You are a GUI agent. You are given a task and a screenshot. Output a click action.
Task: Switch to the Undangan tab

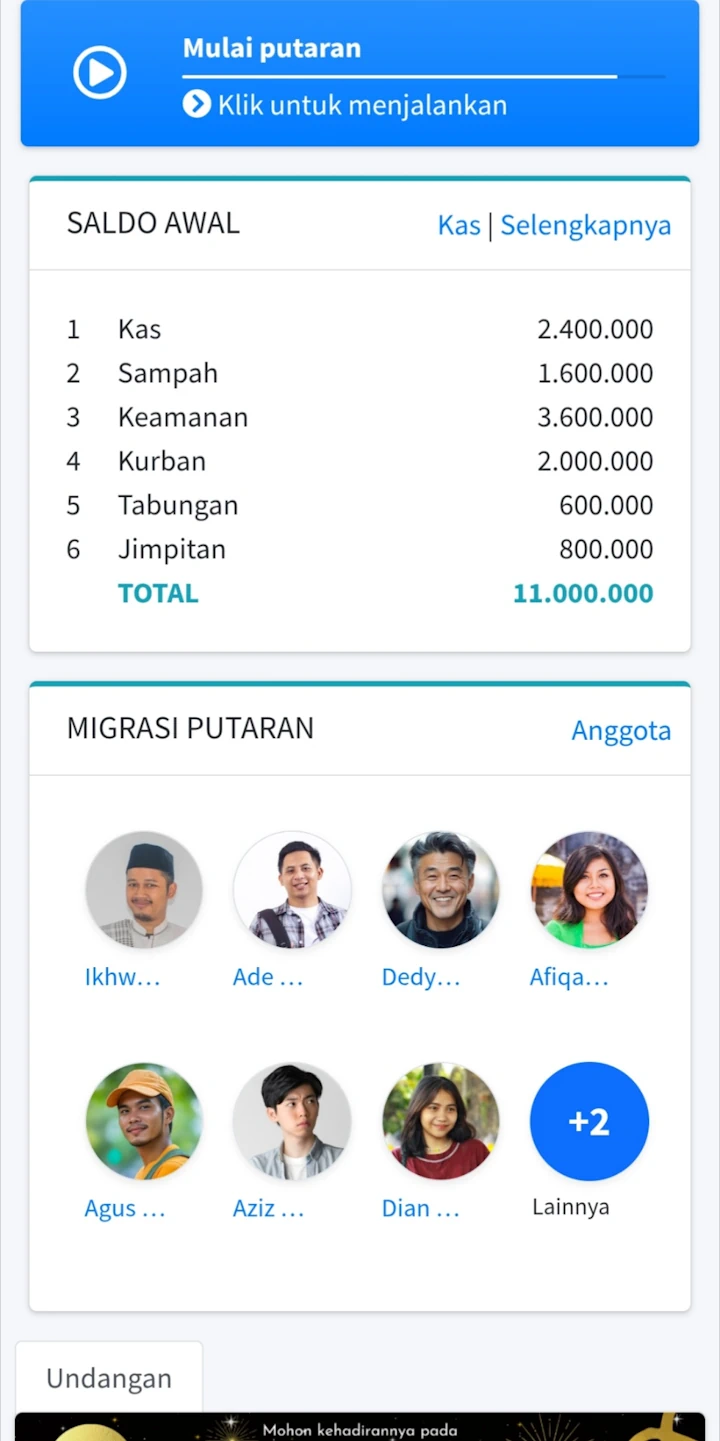[109, 1378]
